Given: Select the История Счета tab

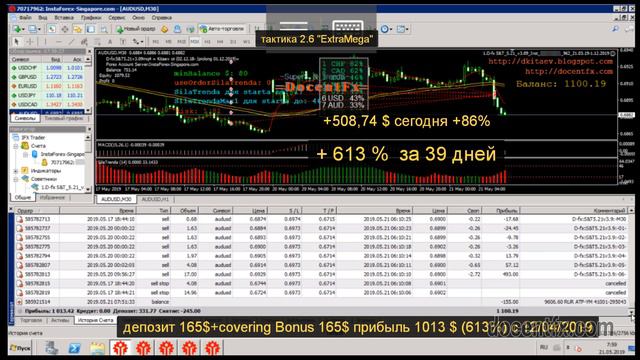Looking at the screenshot, I should click(96, 320).
